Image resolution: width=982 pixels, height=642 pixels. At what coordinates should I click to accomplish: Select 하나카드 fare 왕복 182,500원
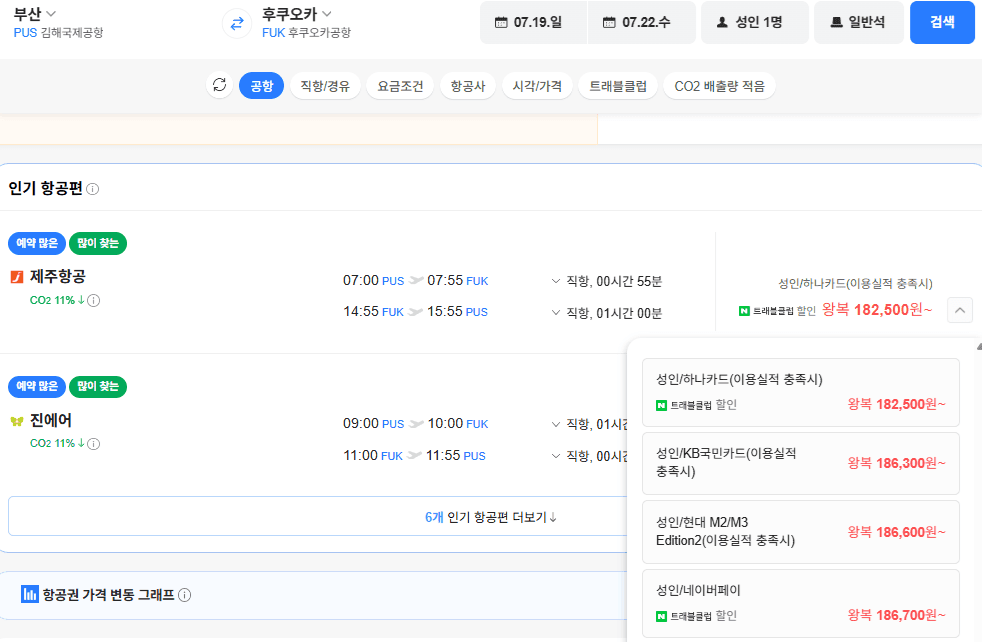click(x=801, y=393)
